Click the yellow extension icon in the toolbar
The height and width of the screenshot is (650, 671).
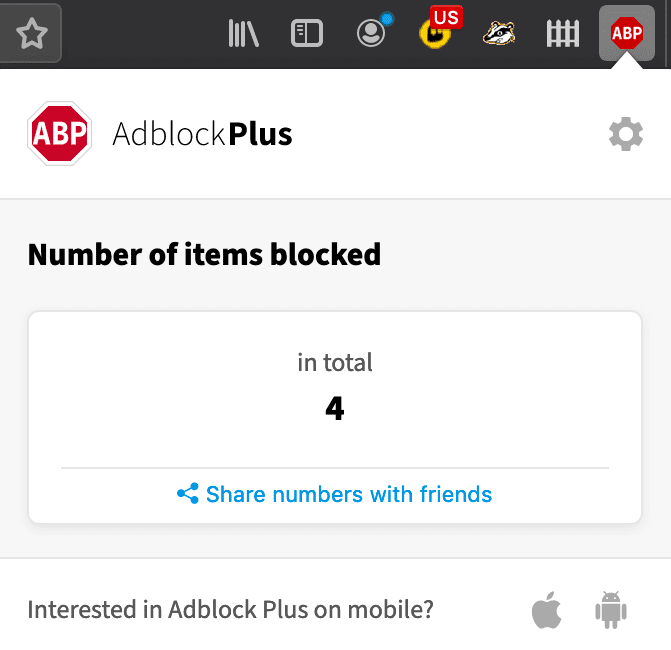(433, 38)
